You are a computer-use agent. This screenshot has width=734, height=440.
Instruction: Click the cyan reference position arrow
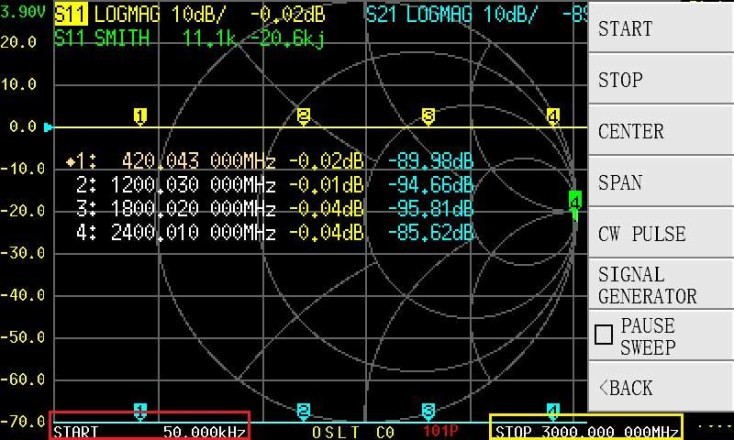pos(48,127)
